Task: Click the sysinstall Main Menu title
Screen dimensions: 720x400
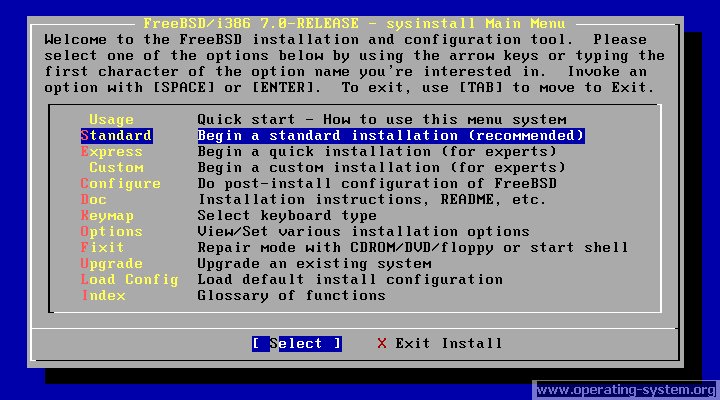Action: (354, 23)
